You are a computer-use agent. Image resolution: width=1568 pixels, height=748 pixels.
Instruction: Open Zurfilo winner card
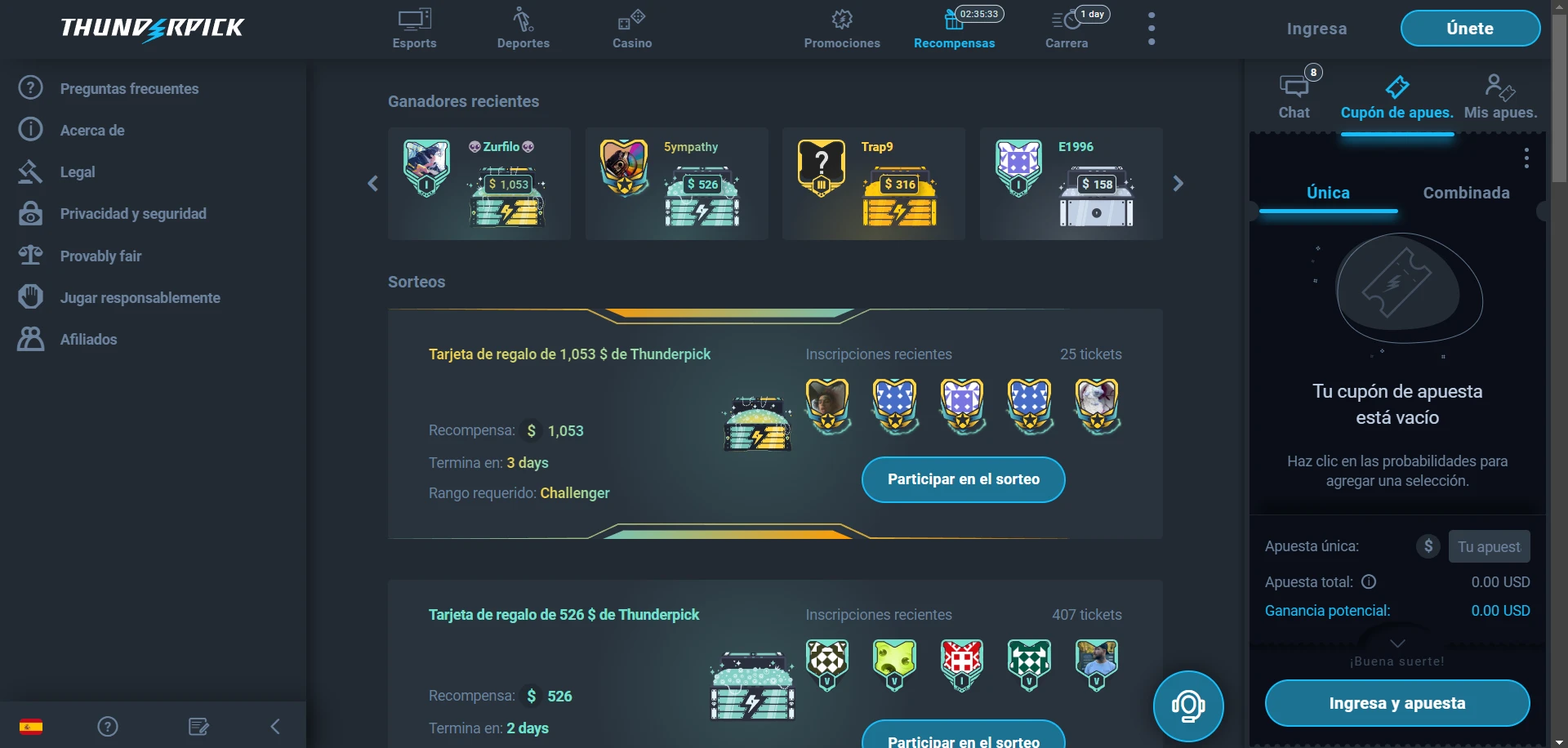[x=479, y=184]
